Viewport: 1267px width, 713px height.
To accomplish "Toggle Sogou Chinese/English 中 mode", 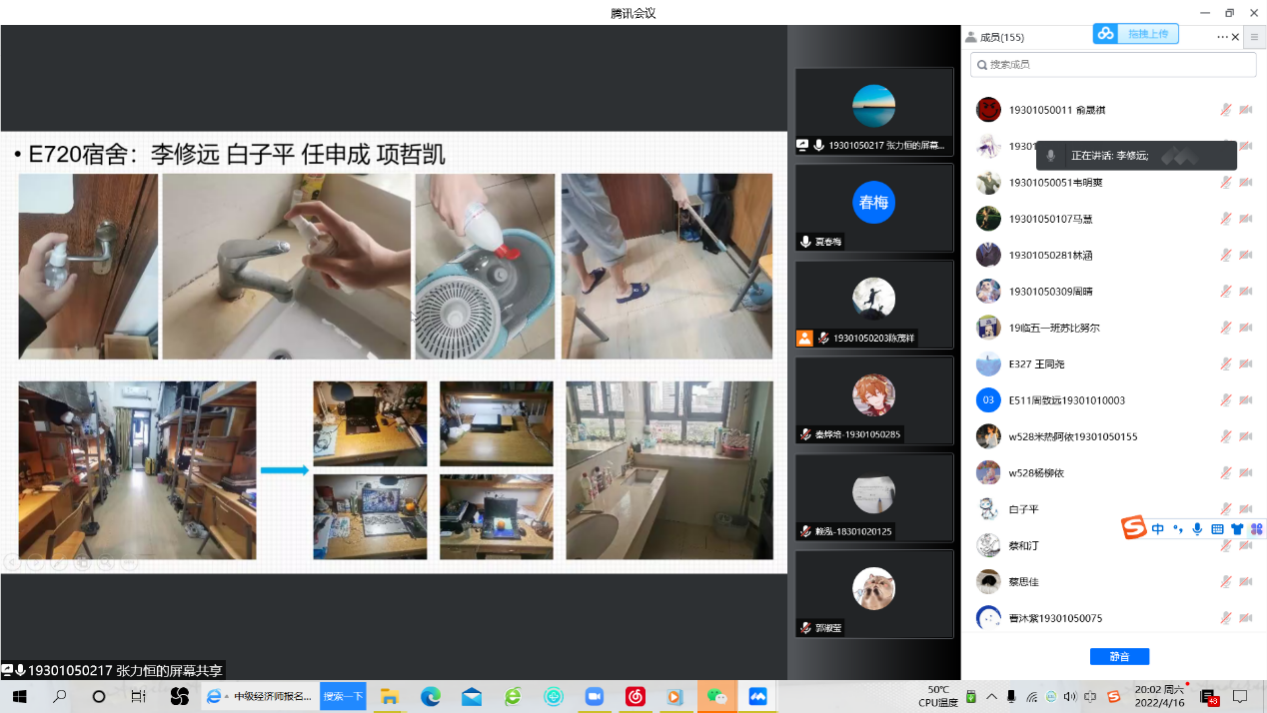I will pyautogui.click(x=1158, y=529).
